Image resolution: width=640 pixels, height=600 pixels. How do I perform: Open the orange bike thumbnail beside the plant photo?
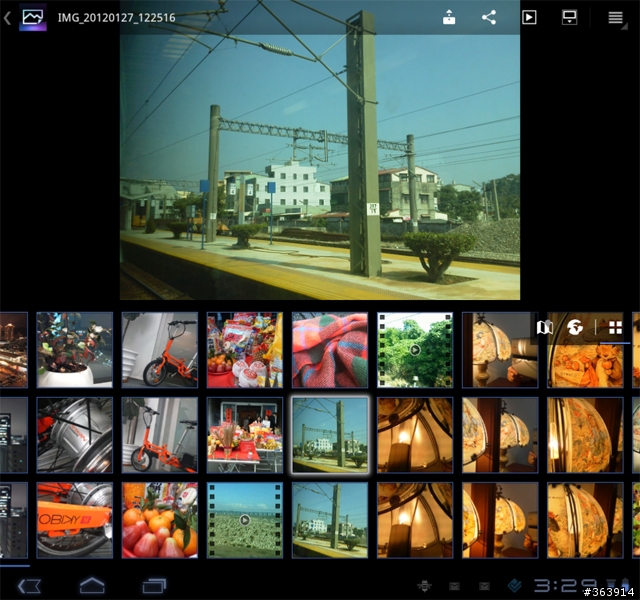point(160,350)
